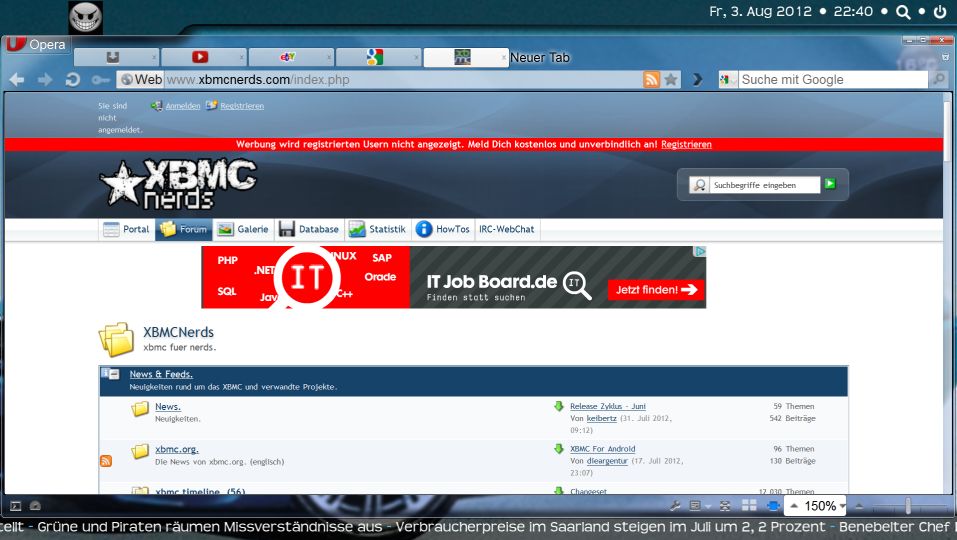Bookmark the page with the star icon

coord(671,79)
